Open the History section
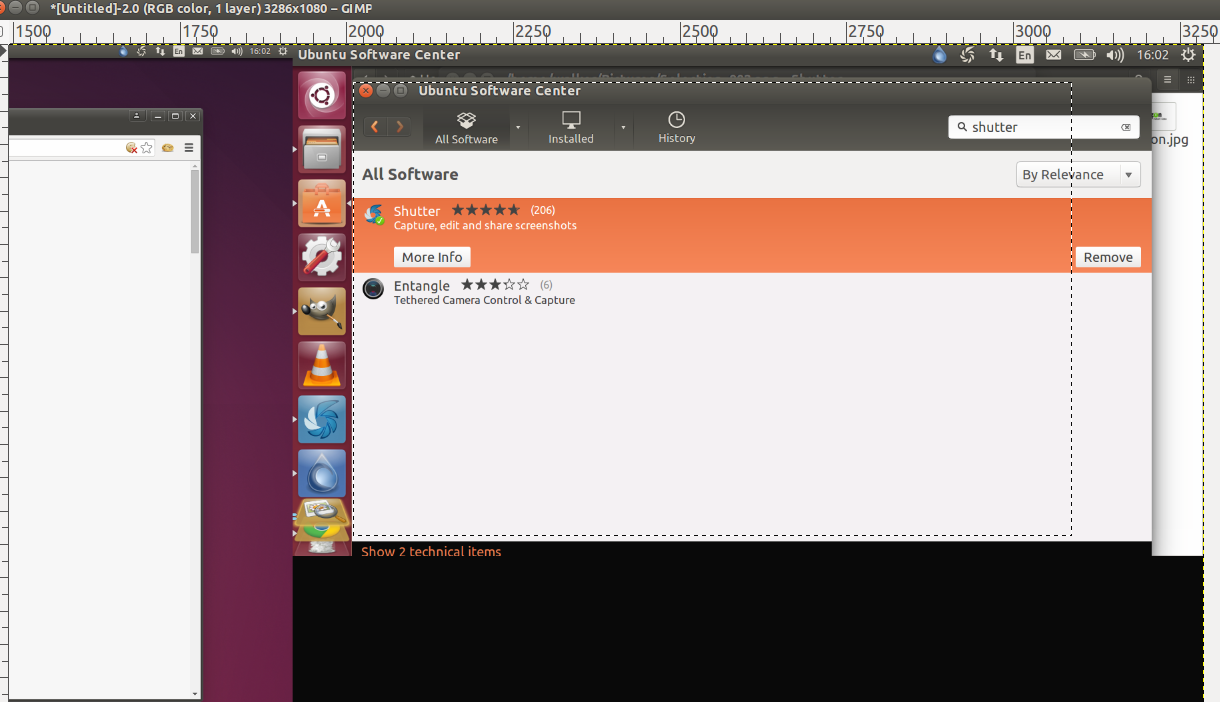Image resolution: width=1220 pixels, height=702 pixels. click(676, 128)
